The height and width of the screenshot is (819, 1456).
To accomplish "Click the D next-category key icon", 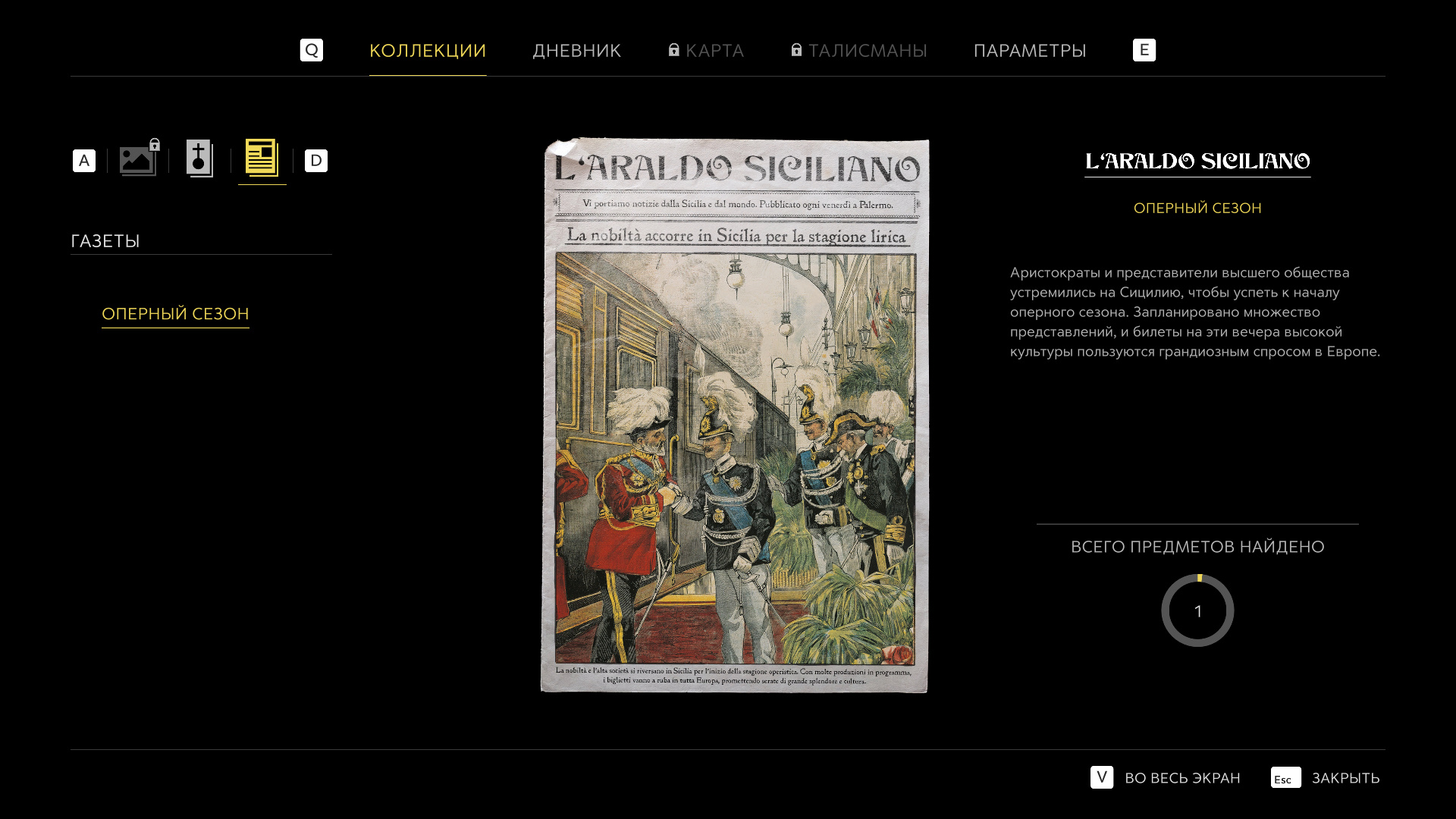I will pyautogui.click(x=316, y=161).
